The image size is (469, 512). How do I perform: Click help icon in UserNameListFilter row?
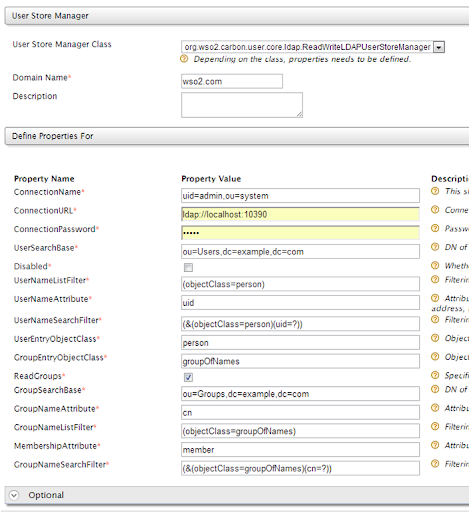[x=435, y=280]
